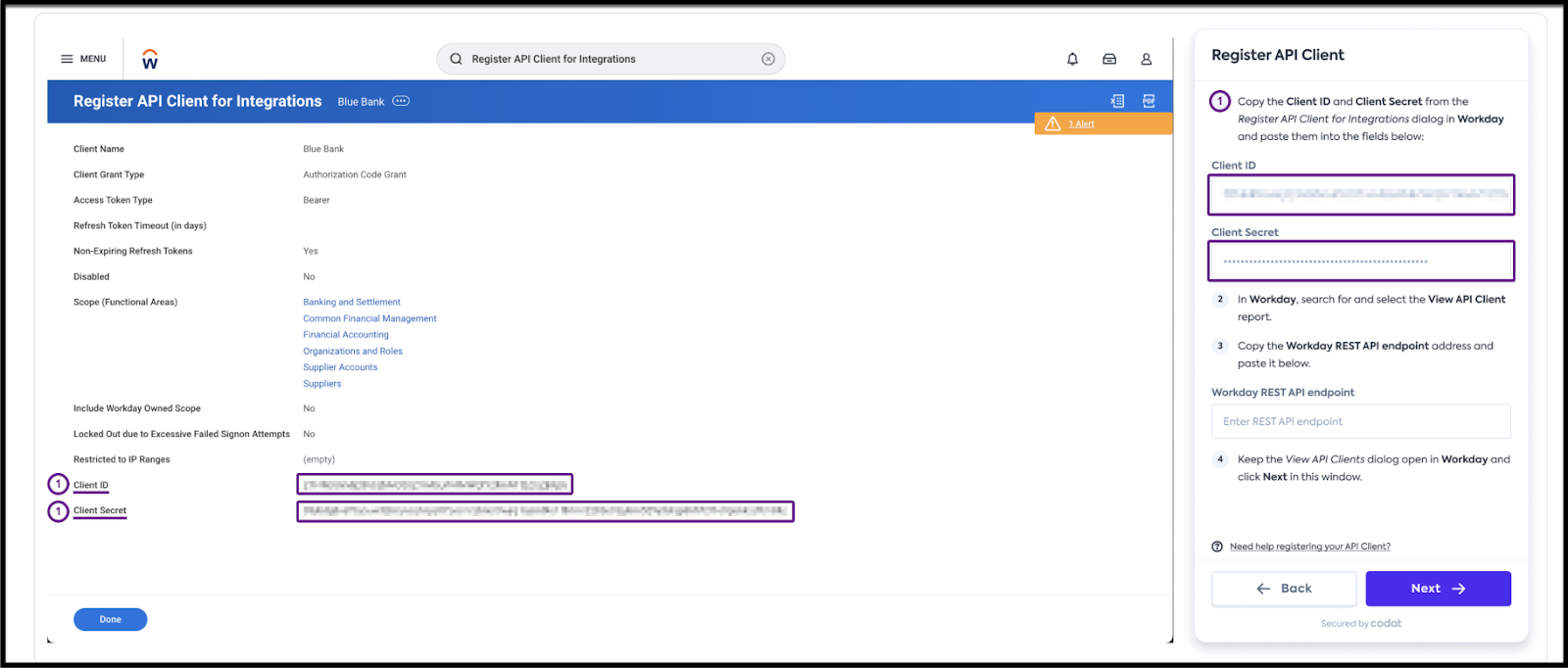The image size is (1568, 668).
Task: Open Suppliers scope link
Action: pos(322,384)
